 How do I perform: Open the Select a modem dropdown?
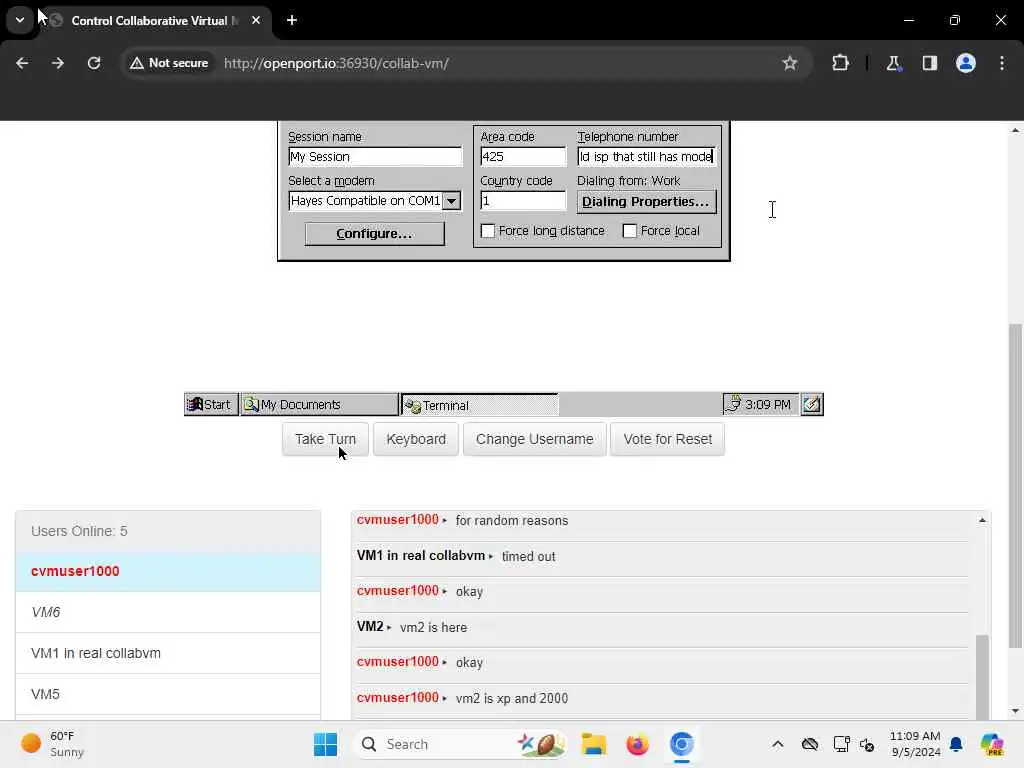(x=451, y=201)
